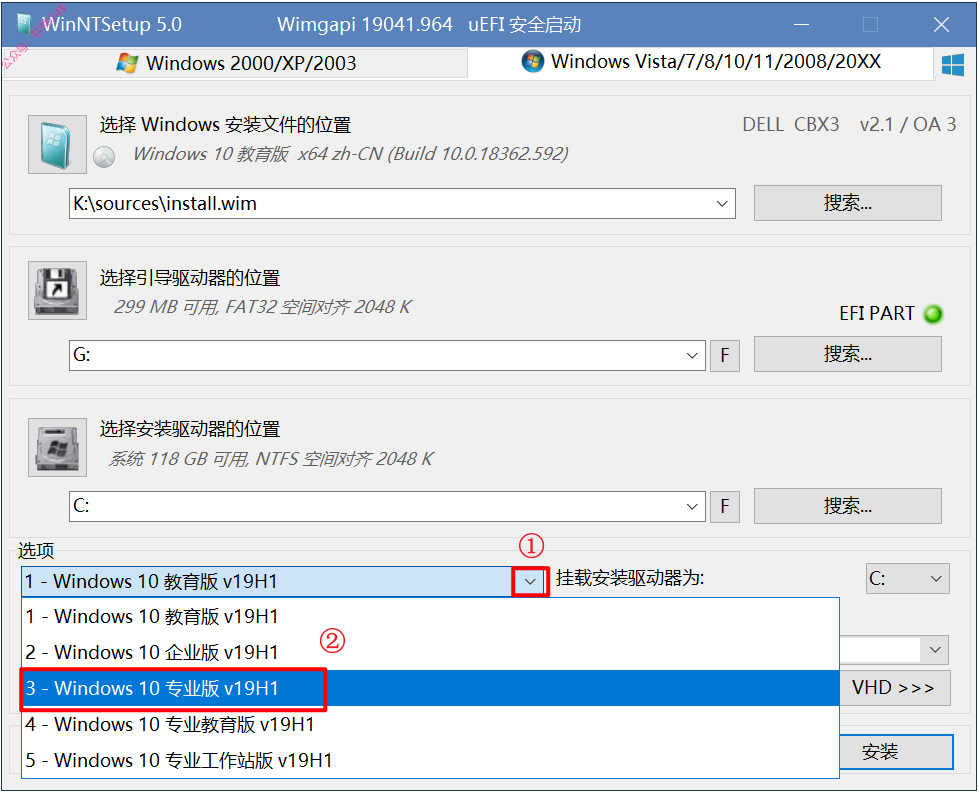Click the 安装 button
Image resolution: width=978 pixels, height=792 pixels.
click(896, 752)
